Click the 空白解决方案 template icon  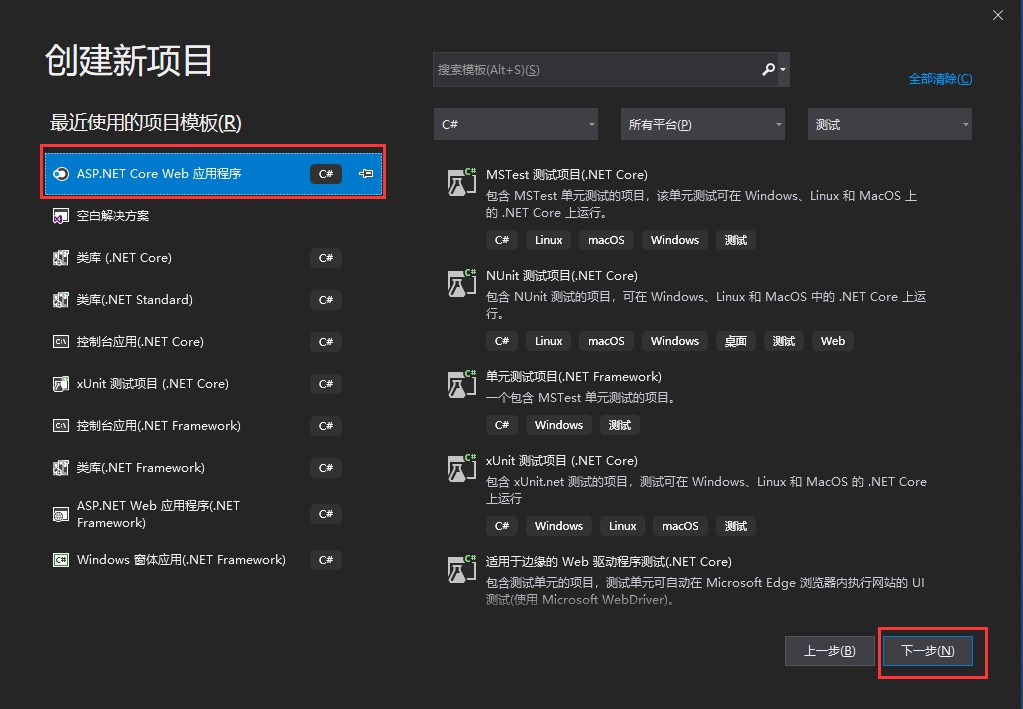pyautogui.click(x=61, y=216)
